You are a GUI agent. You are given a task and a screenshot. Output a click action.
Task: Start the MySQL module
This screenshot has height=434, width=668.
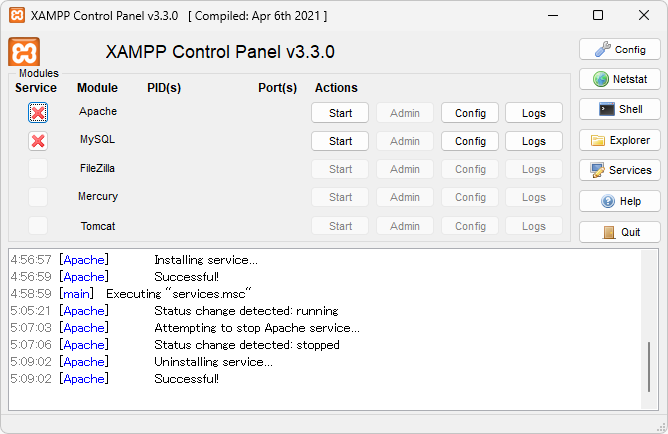[x=340, y=141]
